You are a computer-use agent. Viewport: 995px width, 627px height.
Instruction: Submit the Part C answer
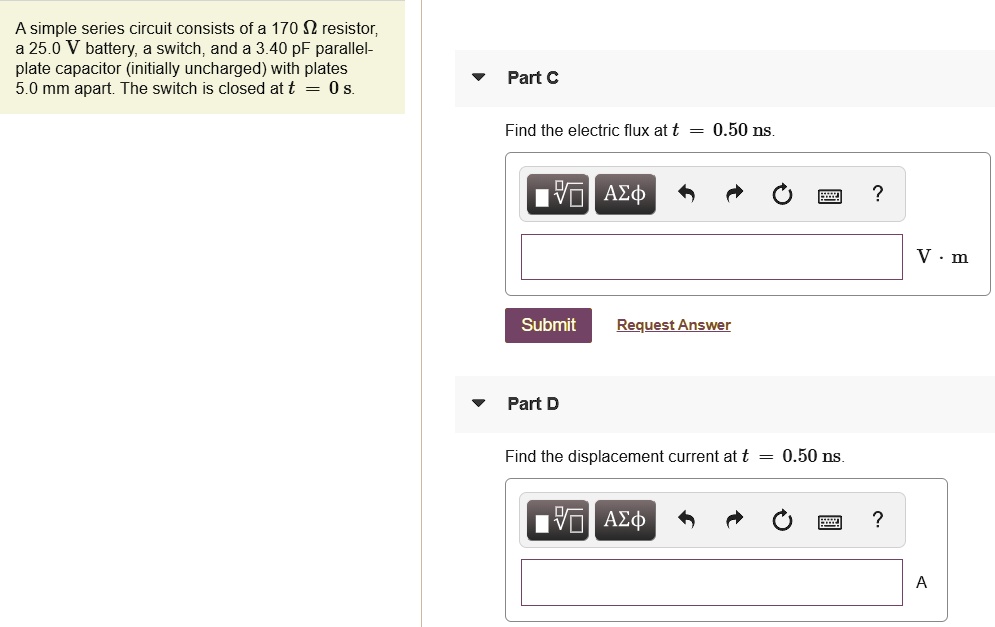[548, 325]
